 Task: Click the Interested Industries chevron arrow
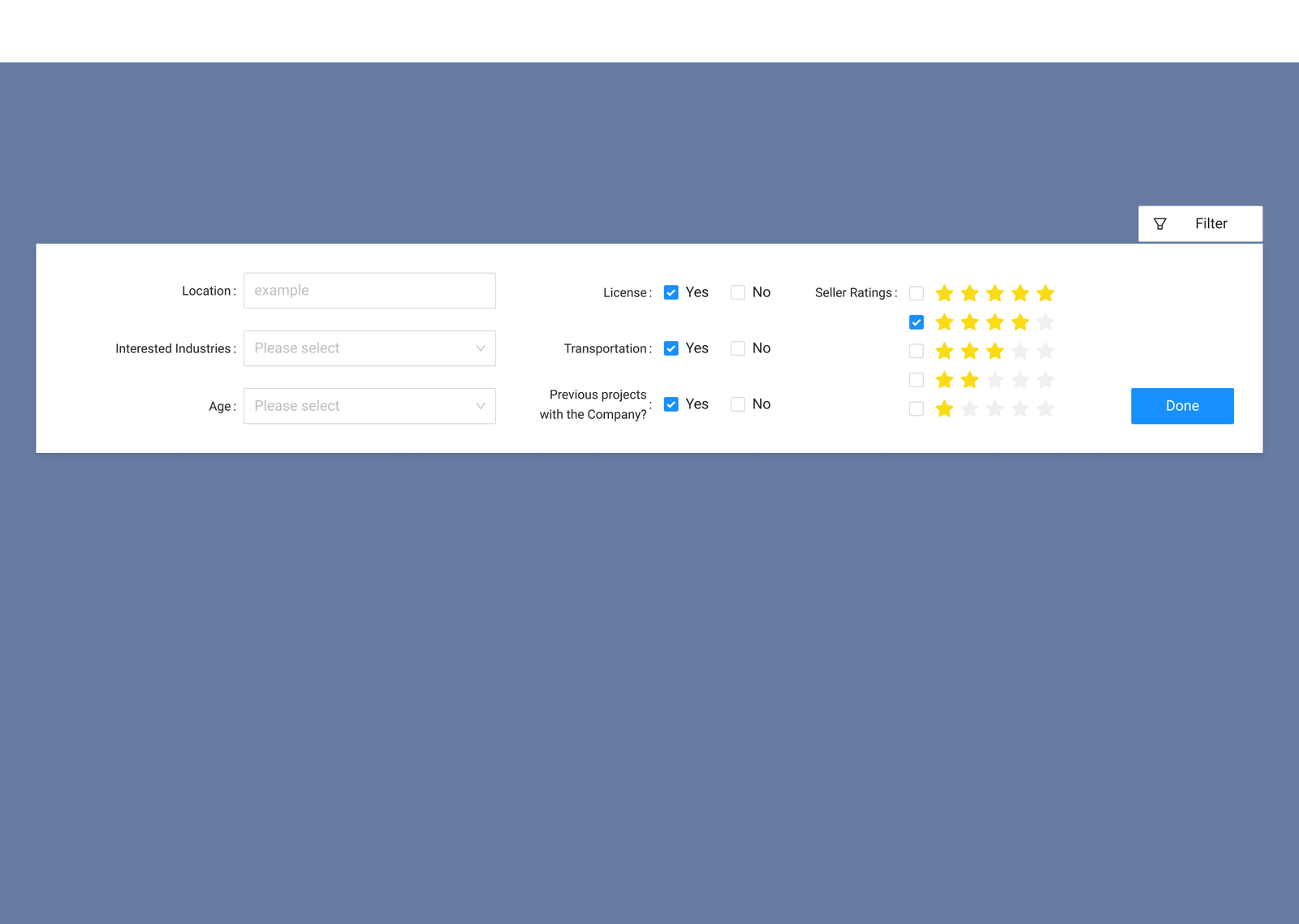coord(481,348)
